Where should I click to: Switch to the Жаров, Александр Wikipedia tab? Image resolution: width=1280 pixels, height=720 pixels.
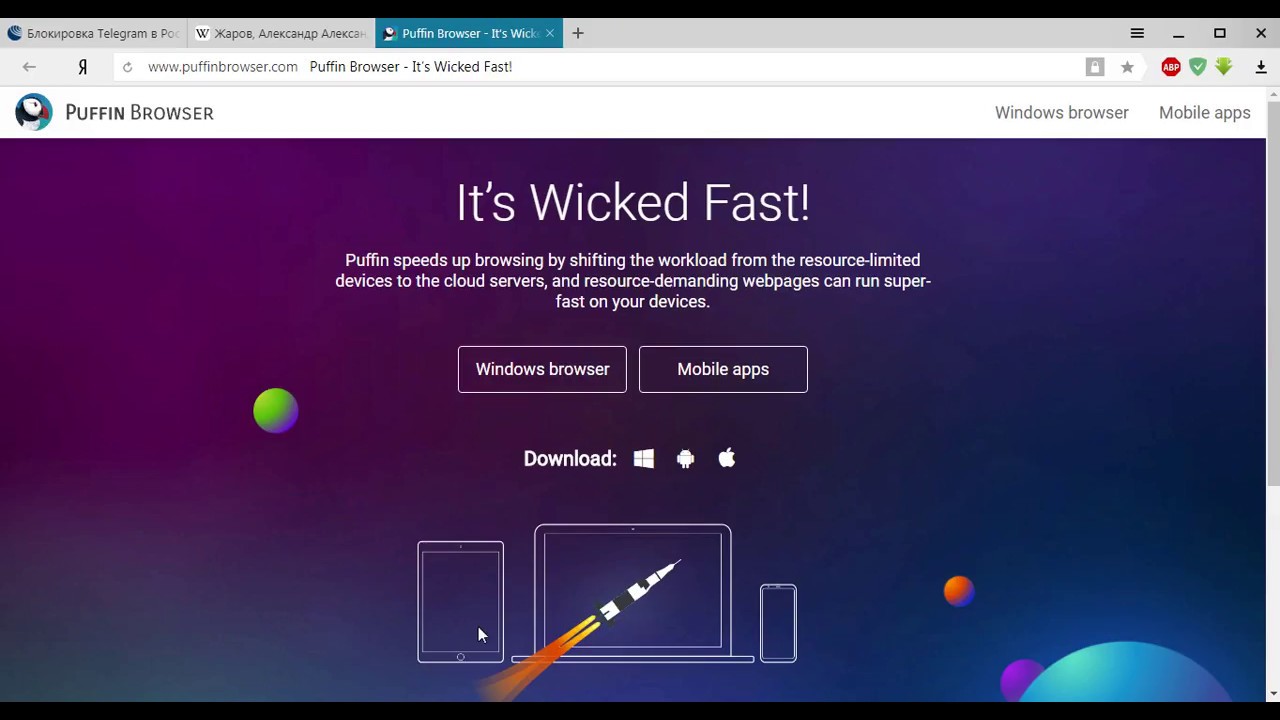[x=281, y=33]
